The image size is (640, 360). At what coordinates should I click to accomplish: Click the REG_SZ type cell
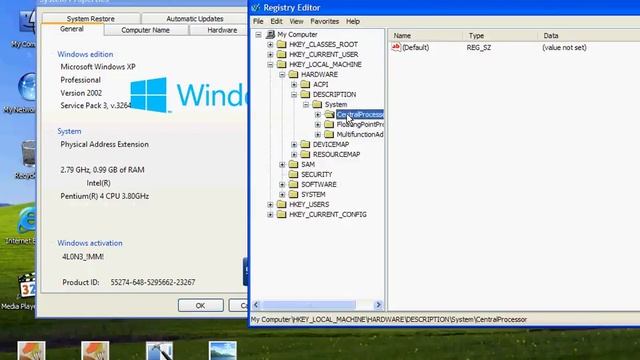click(479, 47)
